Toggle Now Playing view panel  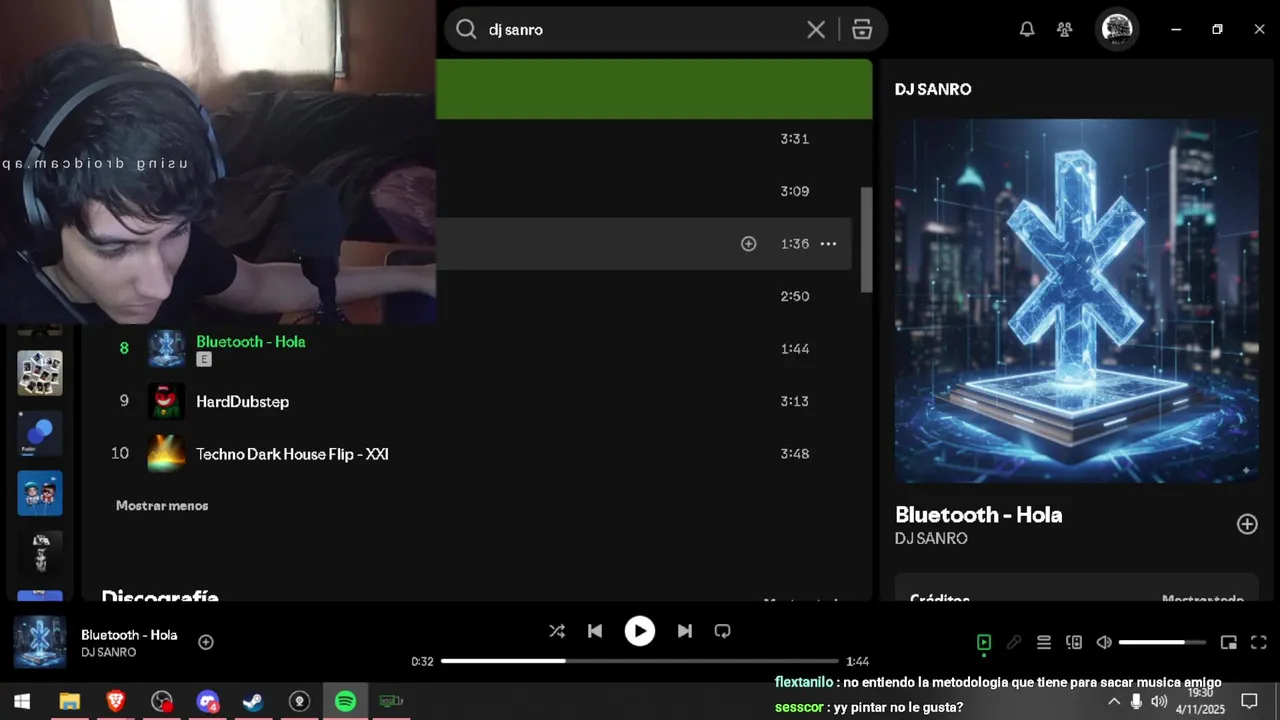(984, 642)
